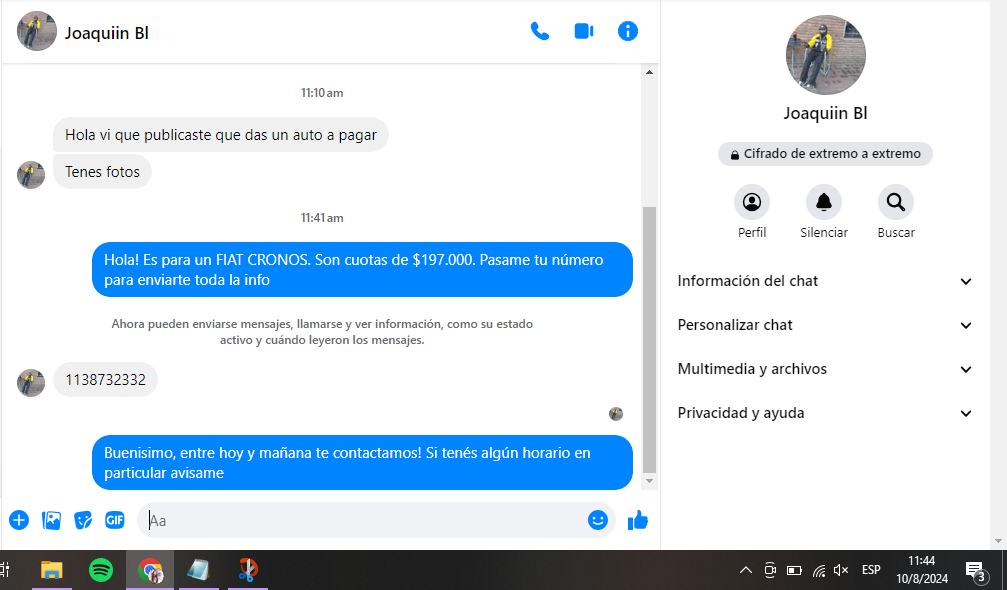Expand Información del chat section
Screen dimensions: 1007x590
(x=825, y=281)
